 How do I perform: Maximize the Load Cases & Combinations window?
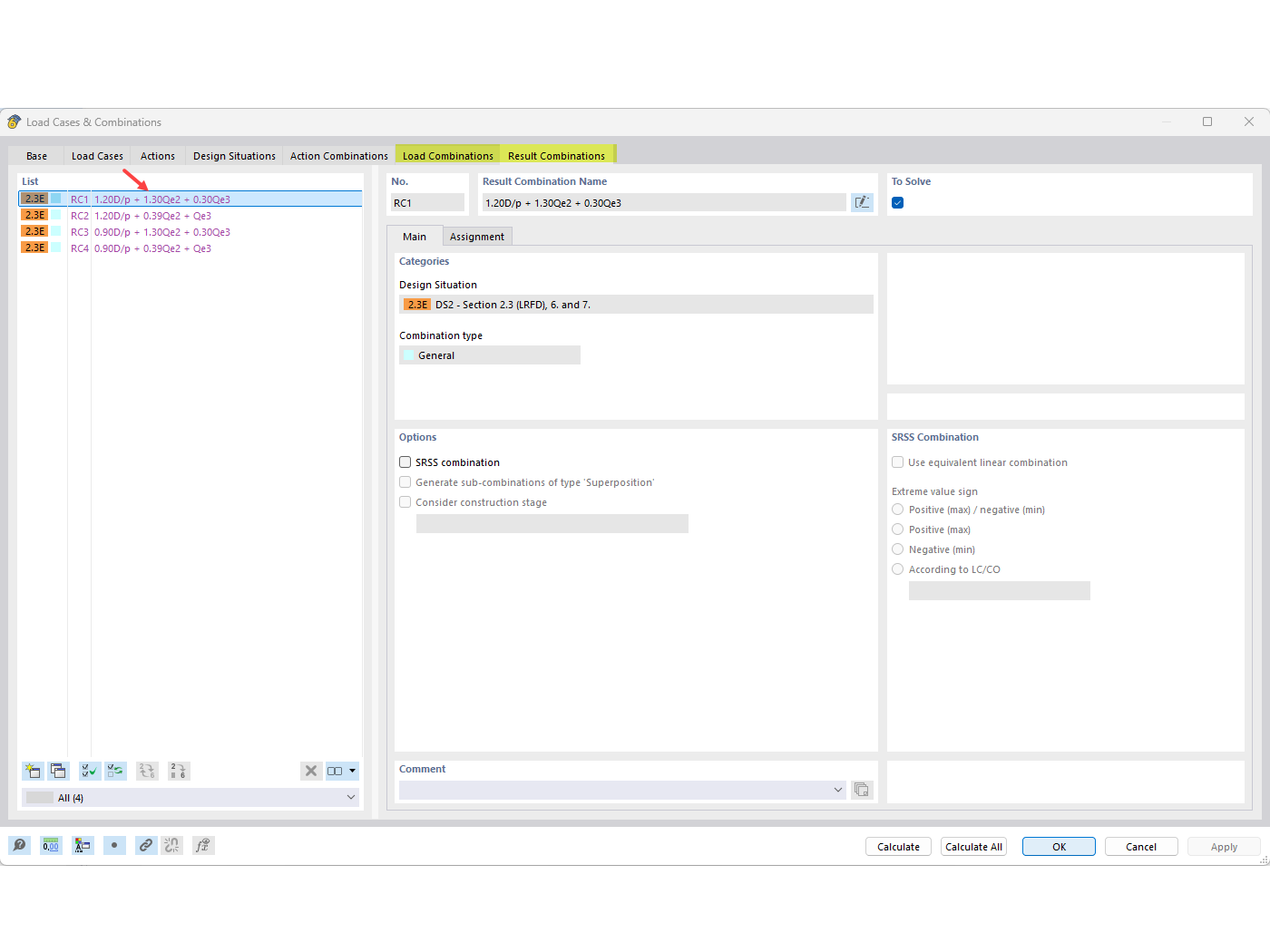1207,121
